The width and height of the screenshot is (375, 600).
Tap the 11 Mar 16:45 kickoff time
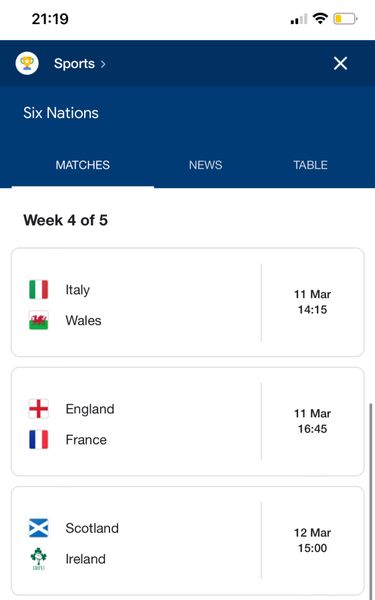click(312, 421)
